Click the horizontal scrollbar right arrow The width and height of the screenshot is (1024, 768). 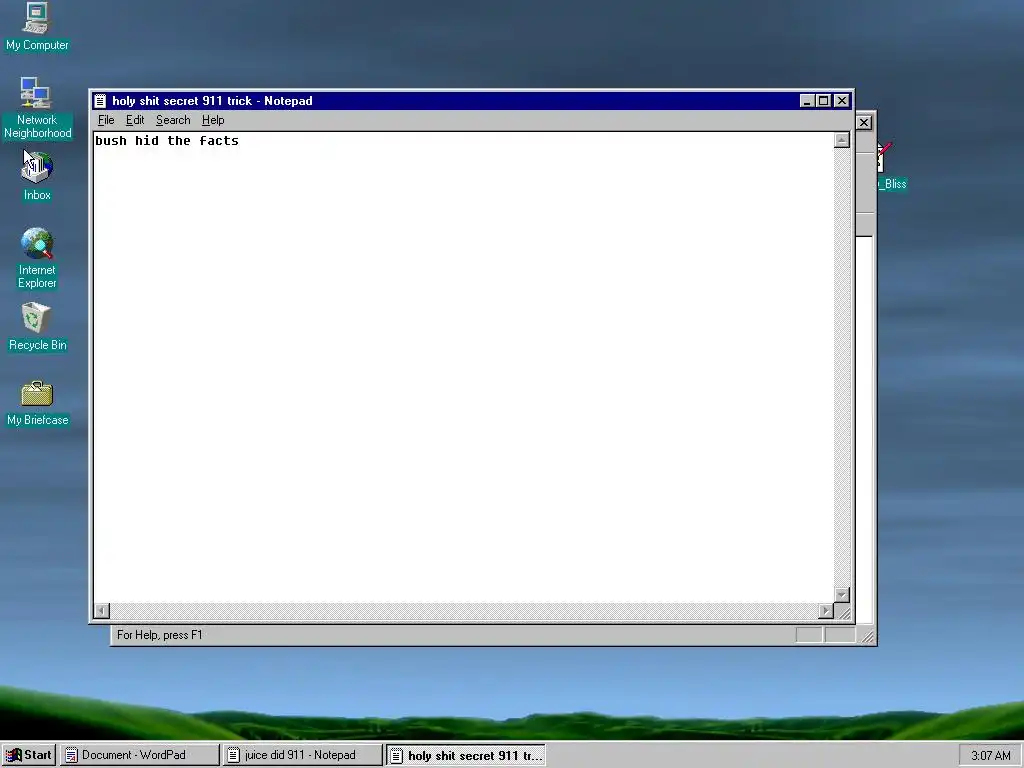[825, 611]
